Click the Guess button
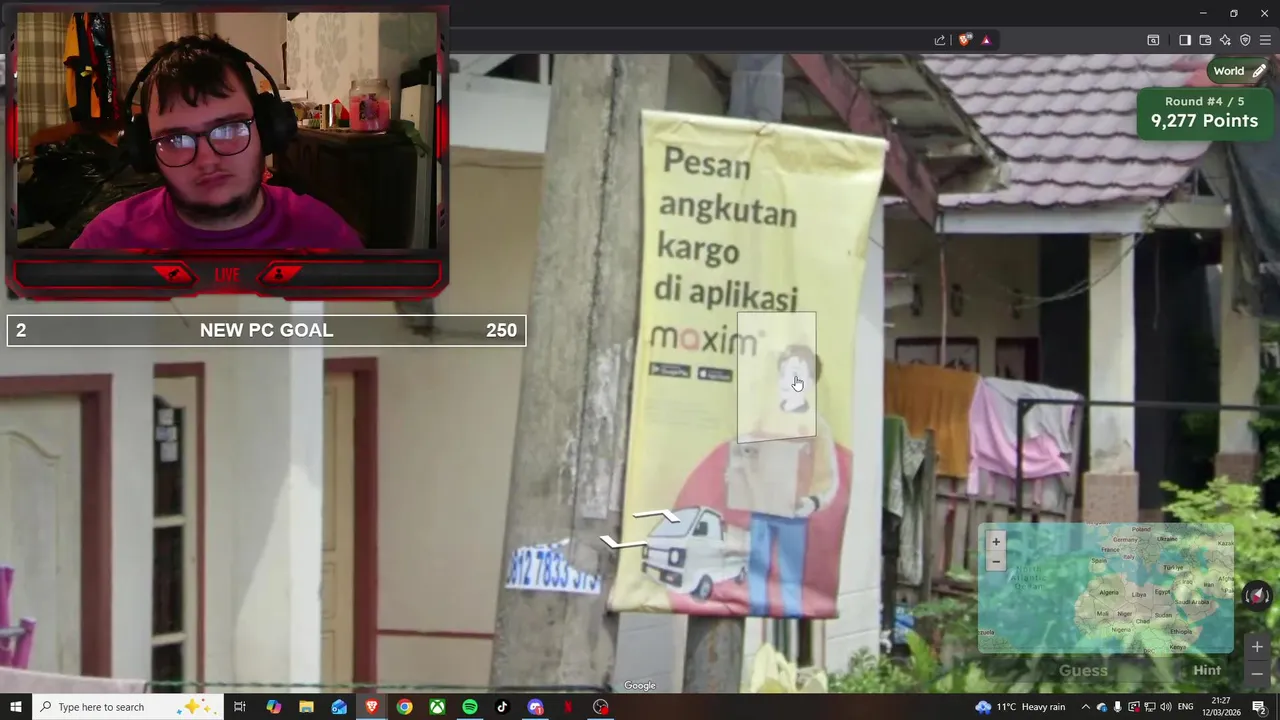 tap(1084, 671)
